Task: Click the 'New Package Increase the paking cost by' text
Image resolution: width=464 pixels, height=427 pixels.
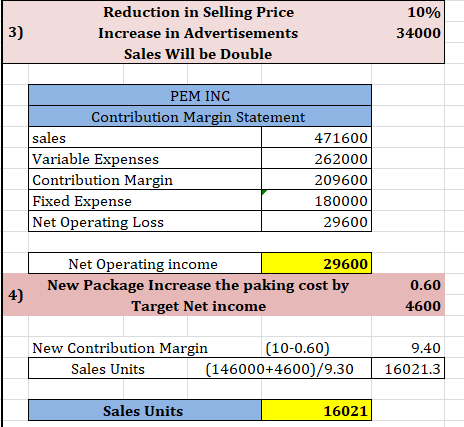Action: pos(198,285)
